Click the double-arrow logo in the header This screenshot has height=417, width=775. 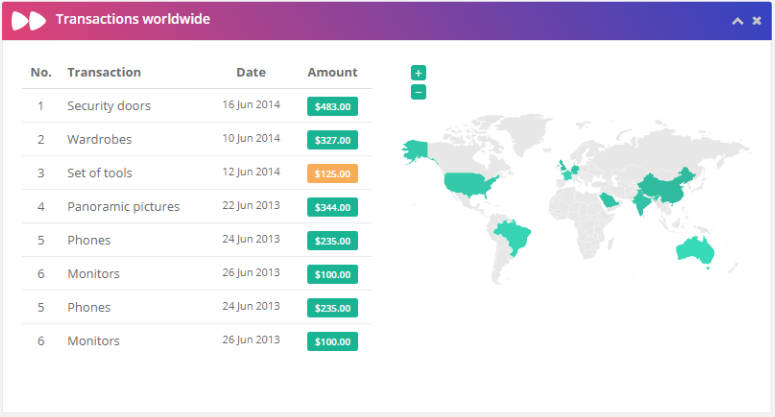29,21
